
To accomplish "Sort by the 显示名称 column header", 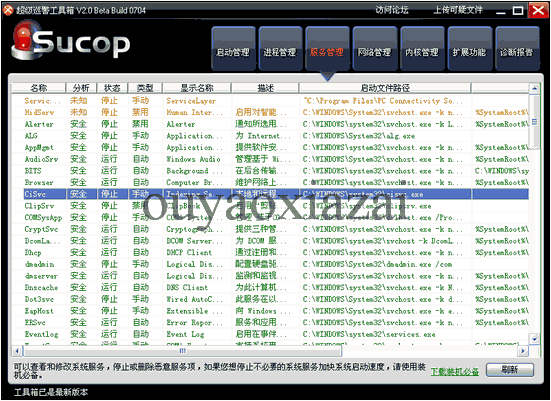I will pos(197,88).
